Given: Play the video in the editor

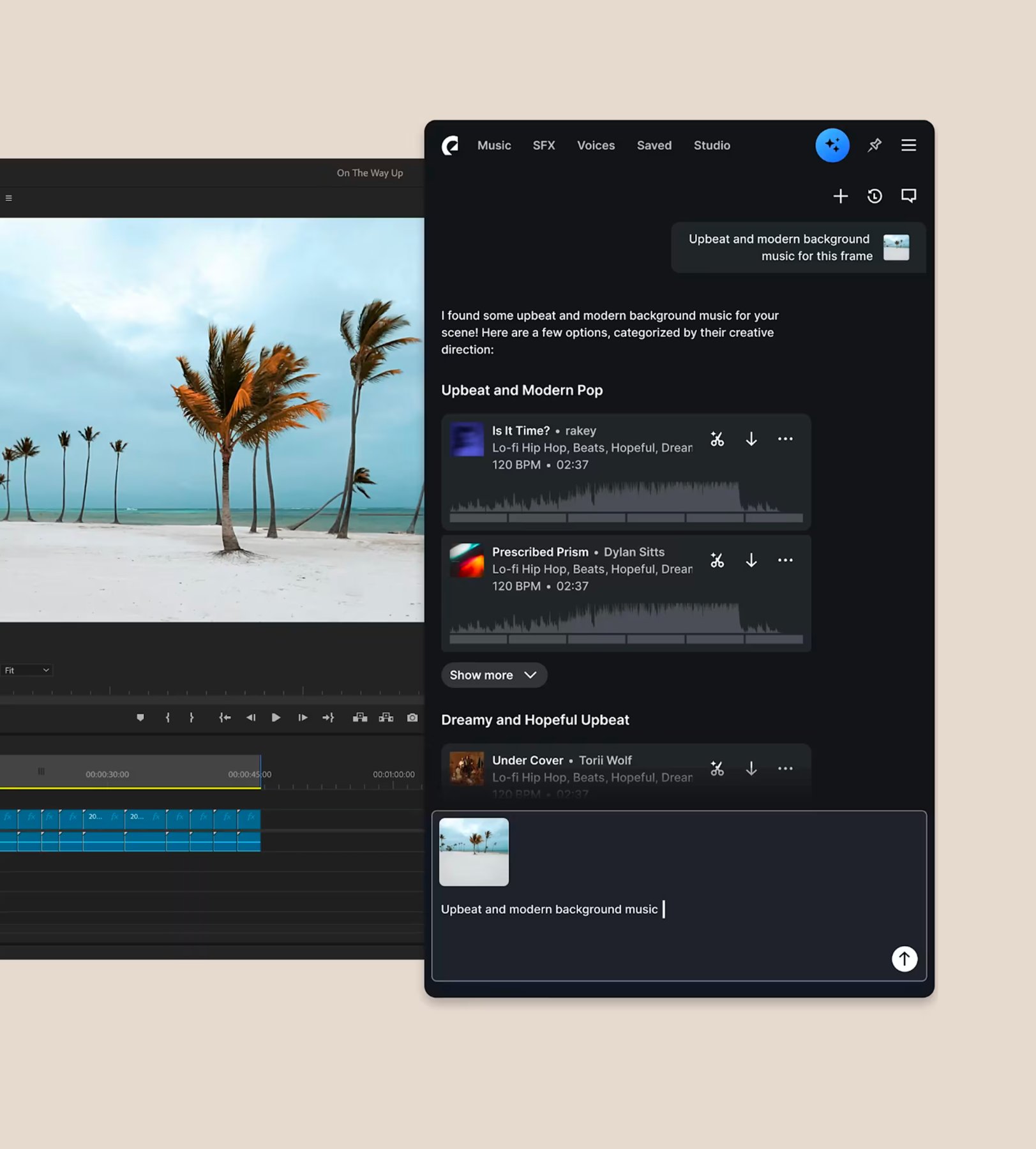Looking at the screenshot, I should (x=276, y=718).
